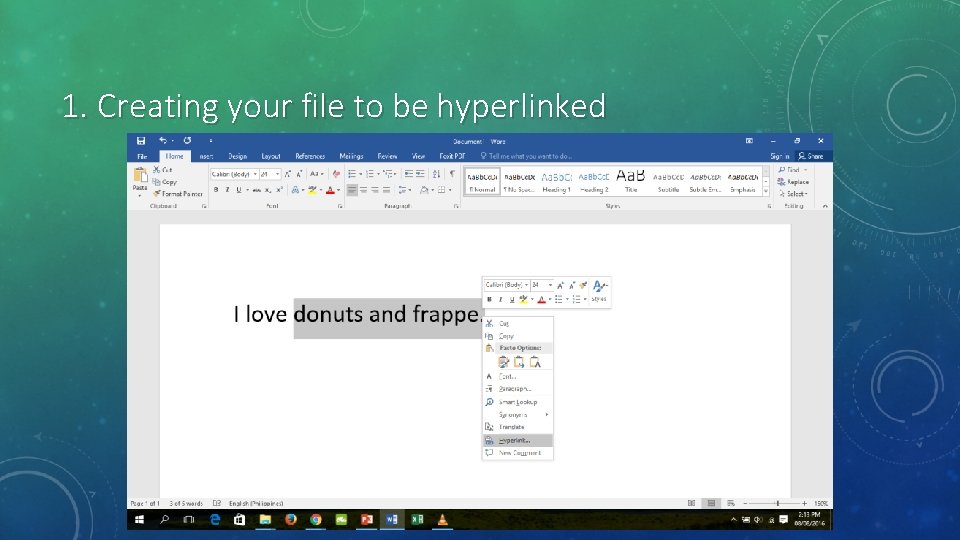Image resolution: width=960 pixels, height=540 pixels.
Task: Toggle Justify alignment in the ribbon
Action: tap(386, 190)
